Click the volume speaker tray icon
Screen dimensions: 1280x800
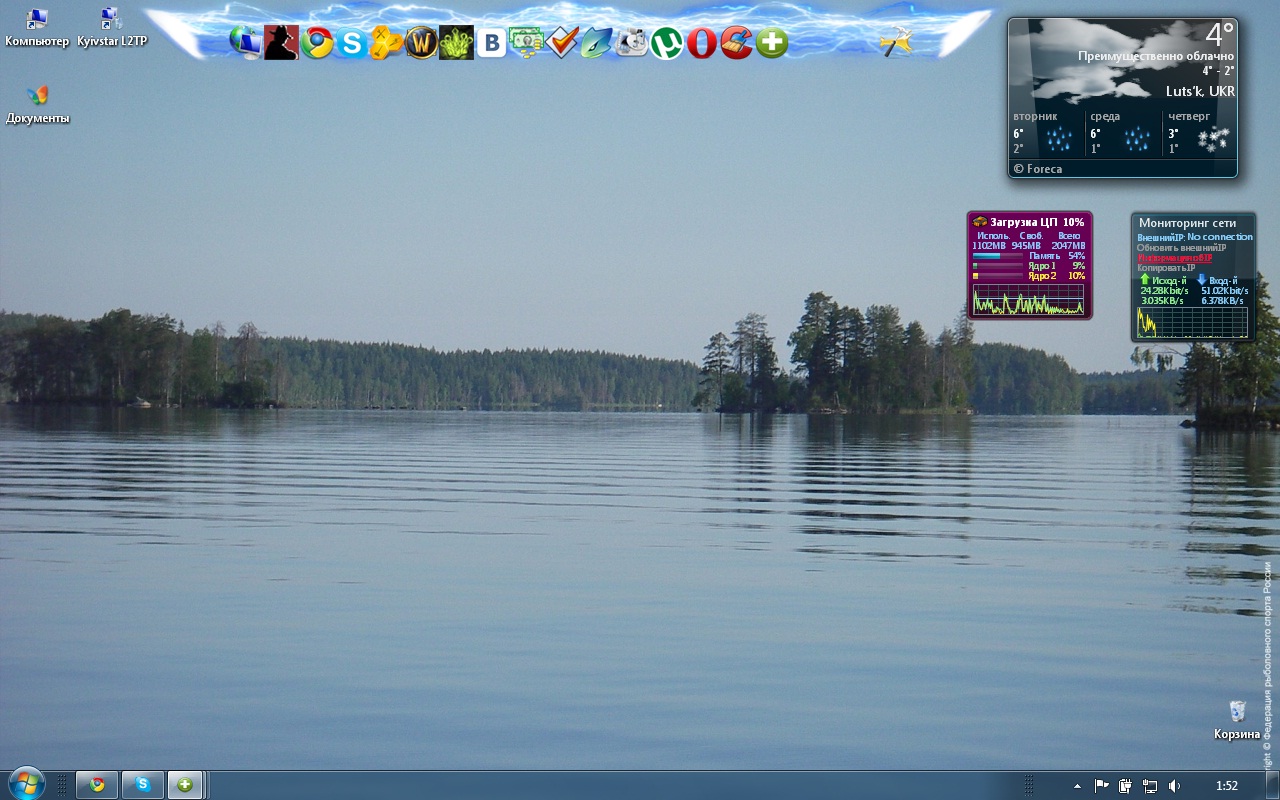(1174, 786)
